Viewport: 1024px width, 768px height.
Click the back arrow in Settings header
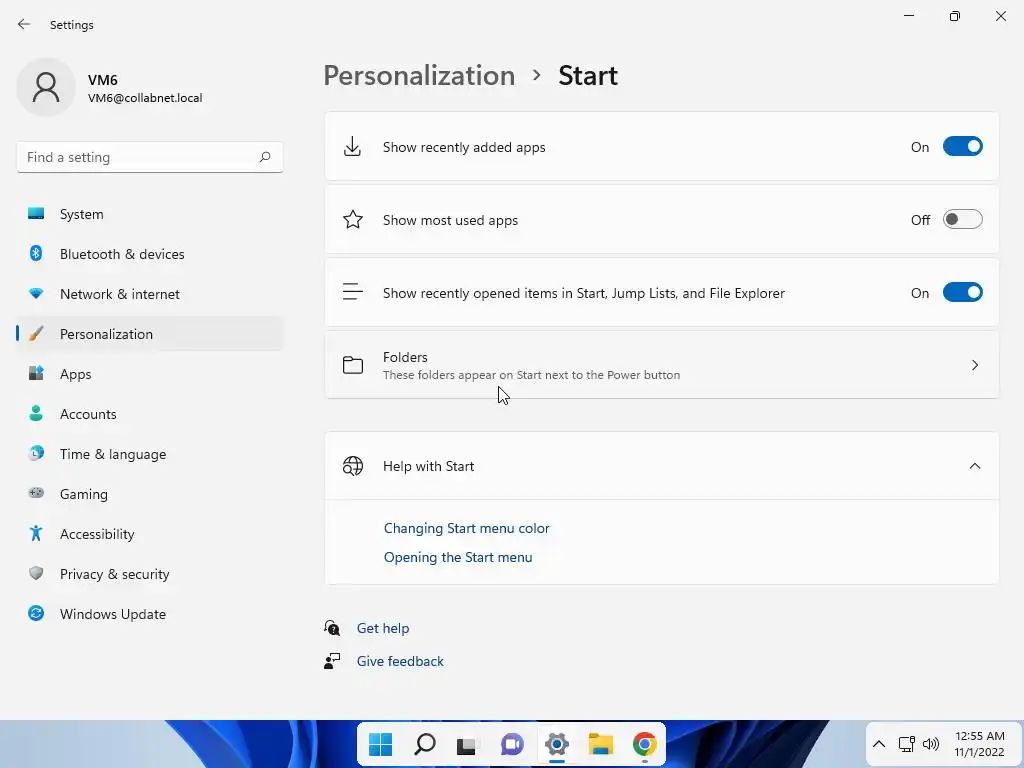(24, 24)
